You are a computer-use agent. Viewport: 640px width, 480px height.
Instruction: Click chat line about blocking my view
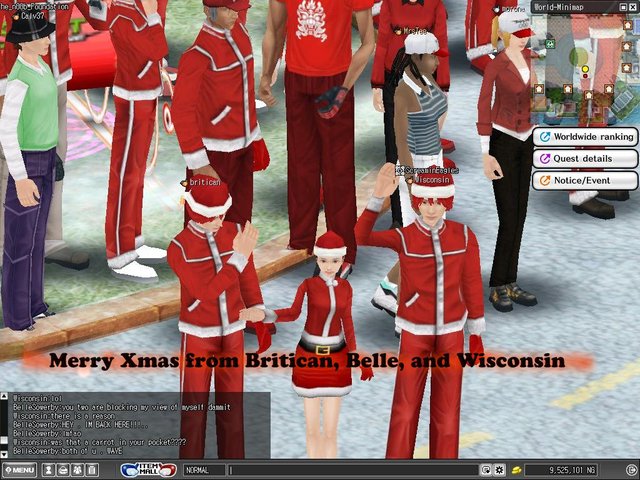point(122,407)
